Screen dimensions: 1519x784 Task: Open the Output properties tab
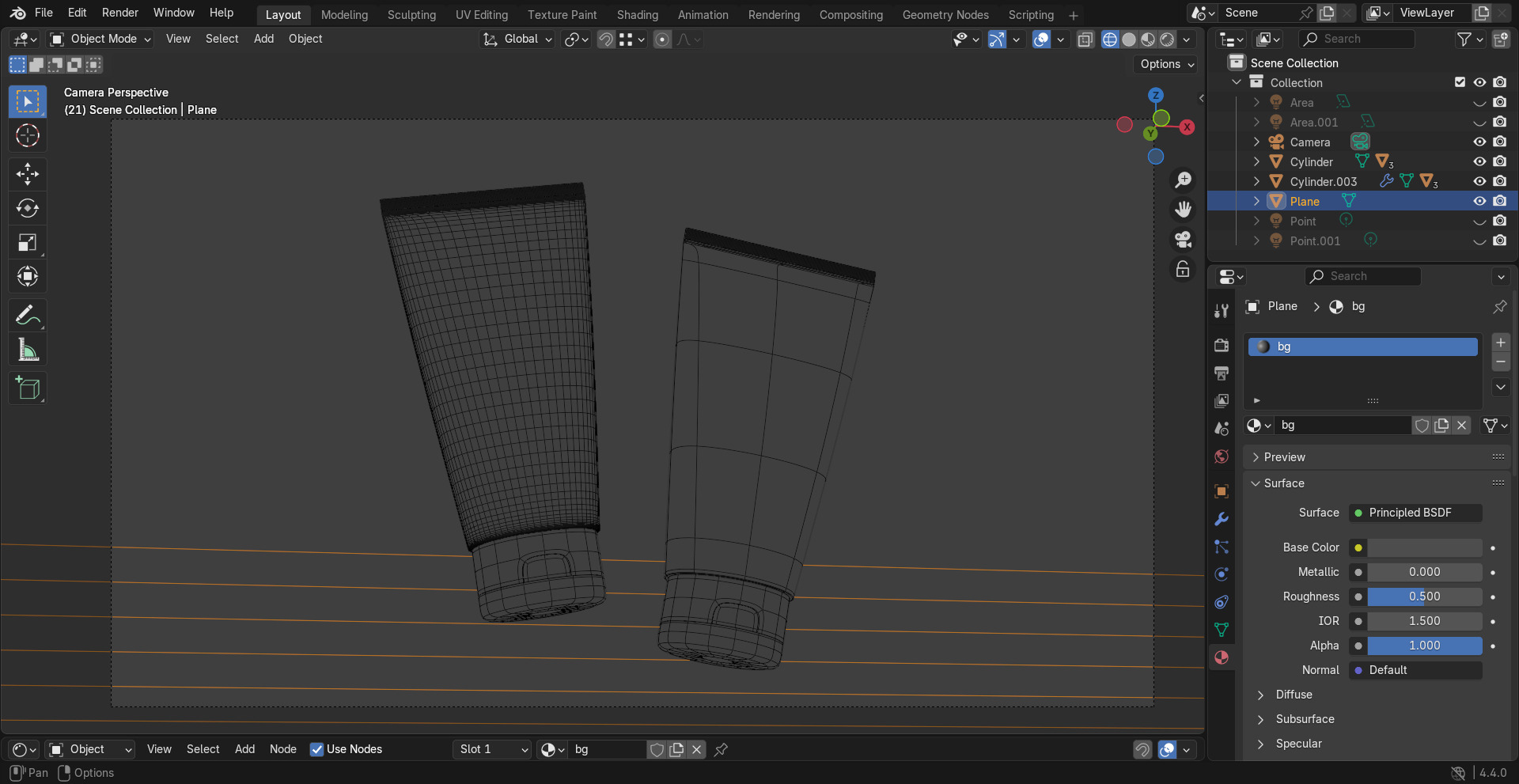pyautogui.click(x=1222, y=373)
